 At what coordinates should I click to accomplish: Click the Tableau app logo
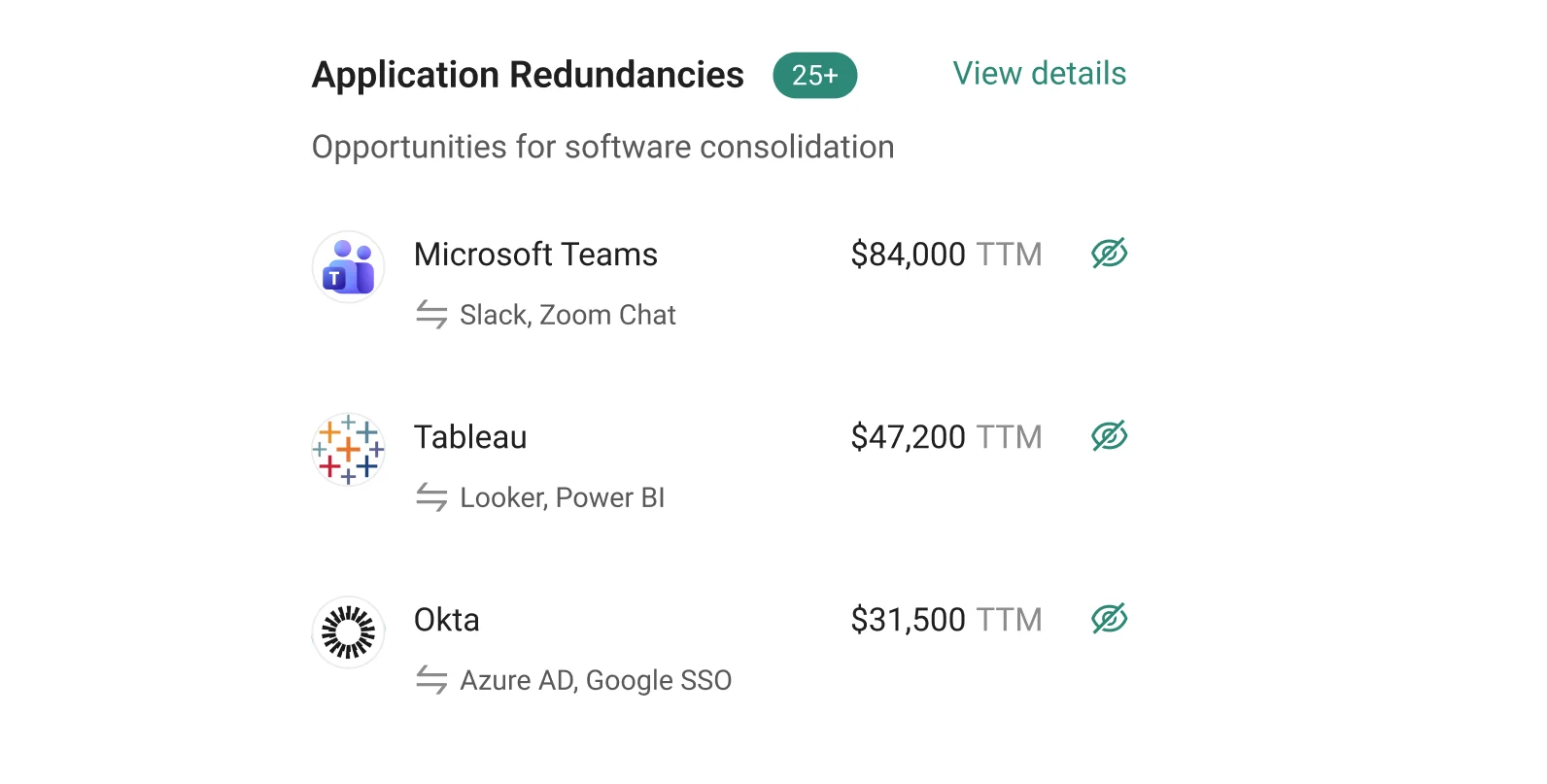click(x=348, y=450)
